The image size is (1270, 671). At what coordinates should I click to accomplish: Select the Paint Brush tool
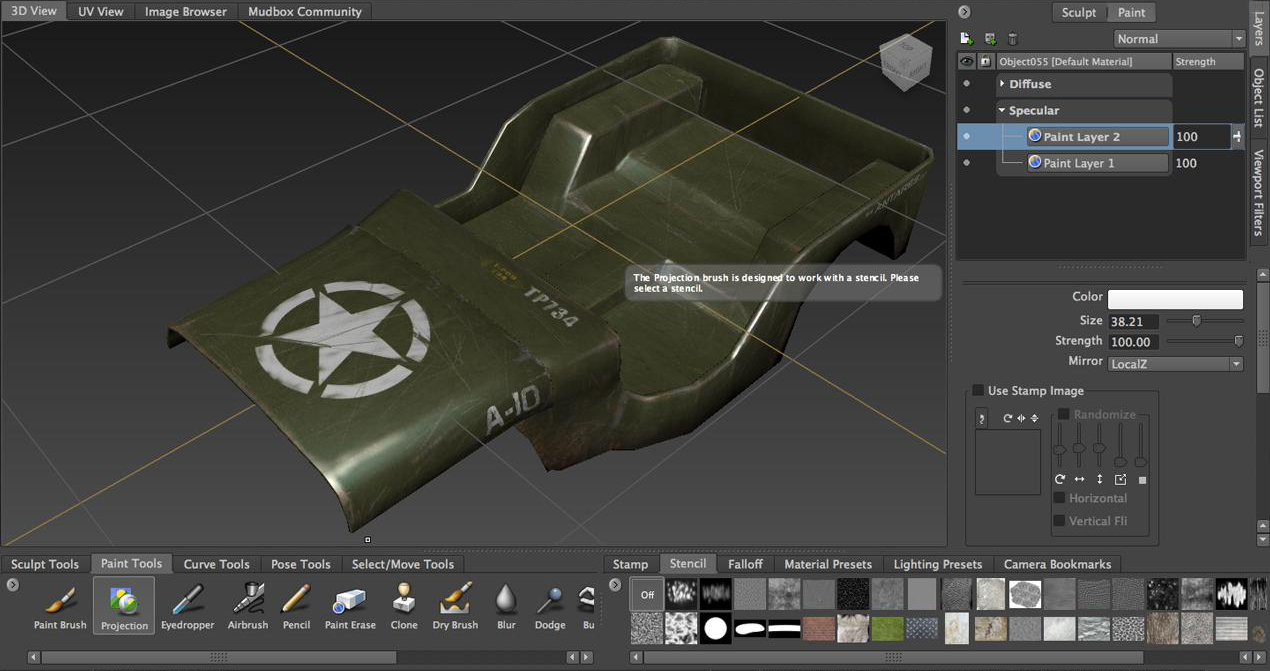click(x=60, y=605)
